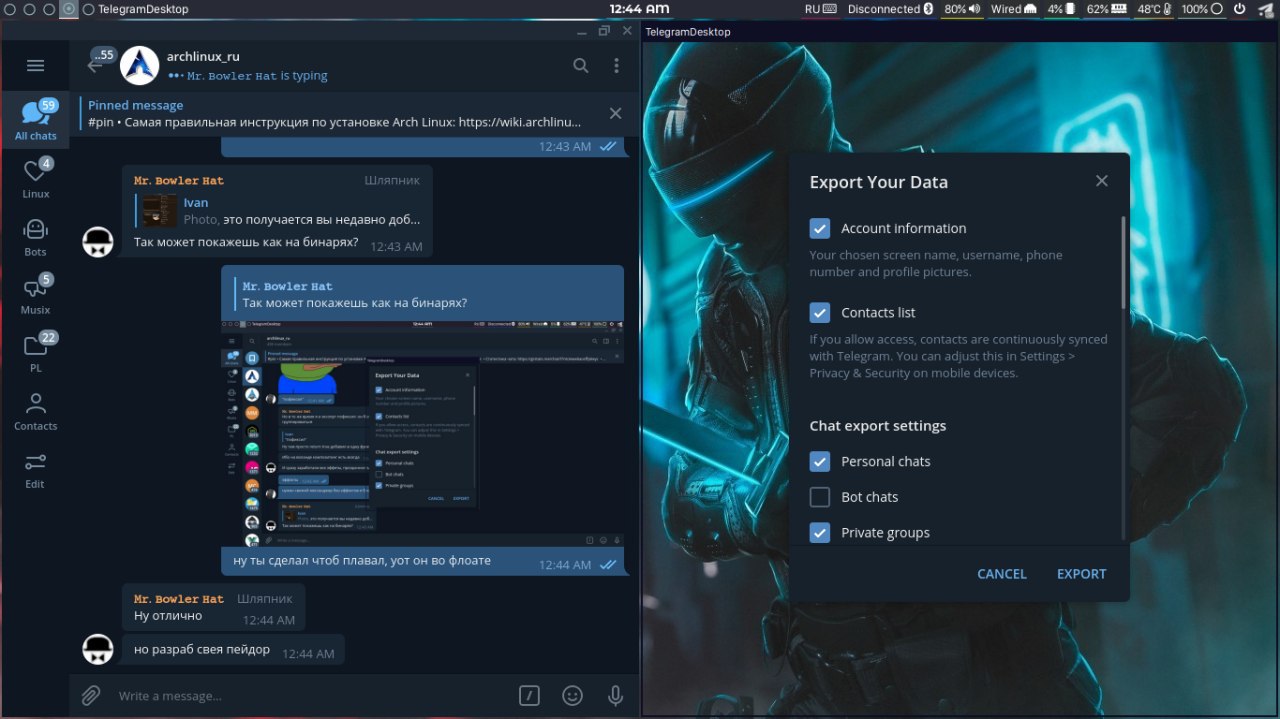1280x719 pixels.
Task: Click the 'ну ты сделал чтоб плавал' message
Action: pyautogui.click(x=362, y=560)
